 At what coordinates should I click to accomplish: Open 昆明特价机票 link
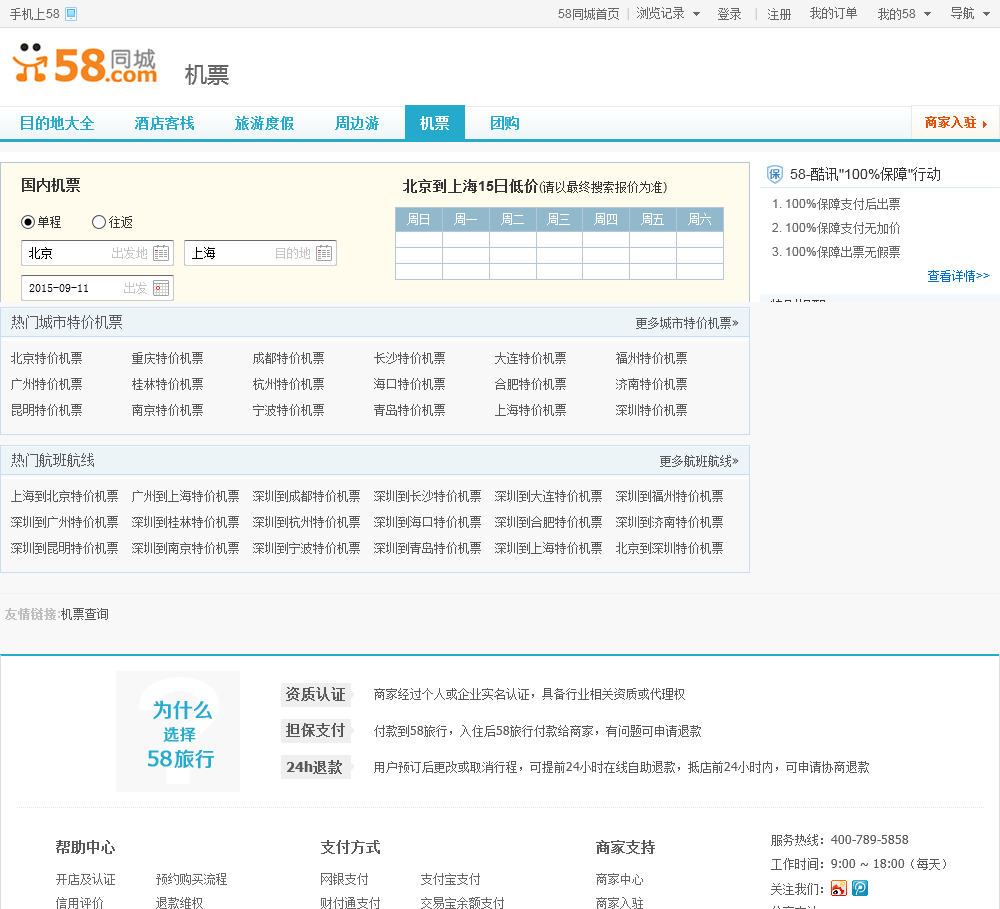coord(47,410)
